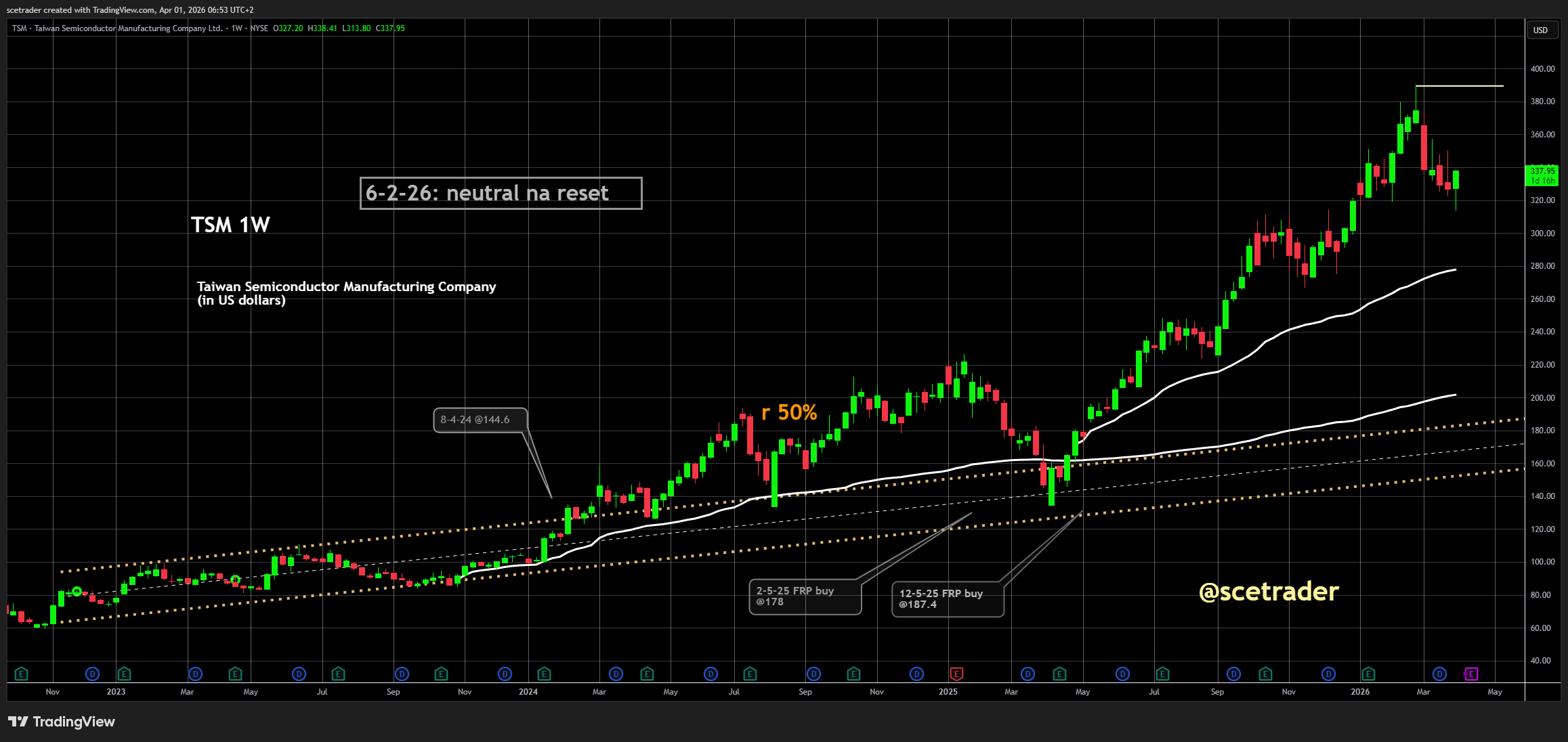Screen dimensions: 1568x742
Task: Click the TradingView logo
Action: (62, 722)
